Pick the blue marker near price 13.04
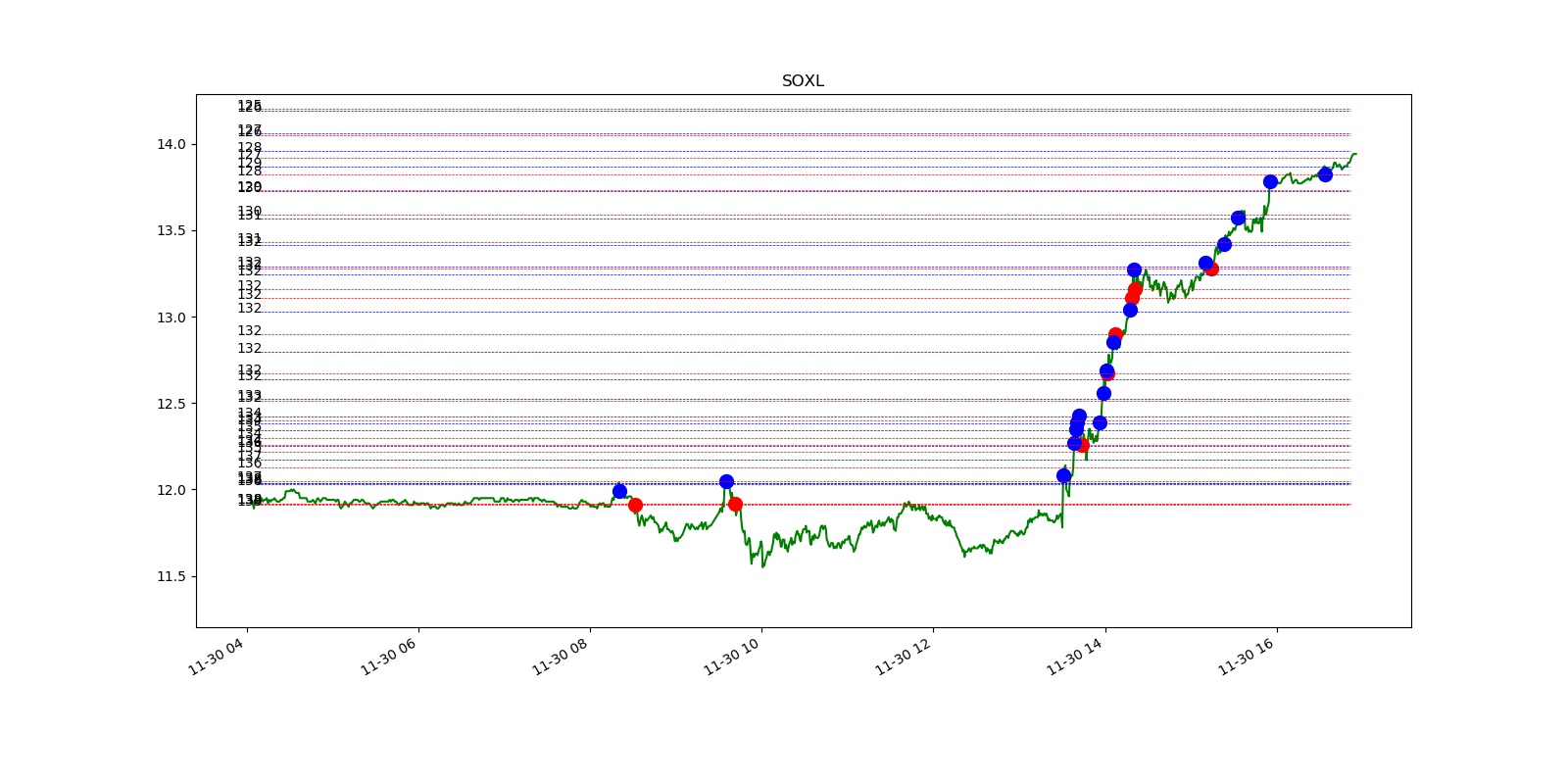The width and height of the screenshot is (1568, 784). [1130, 310]
